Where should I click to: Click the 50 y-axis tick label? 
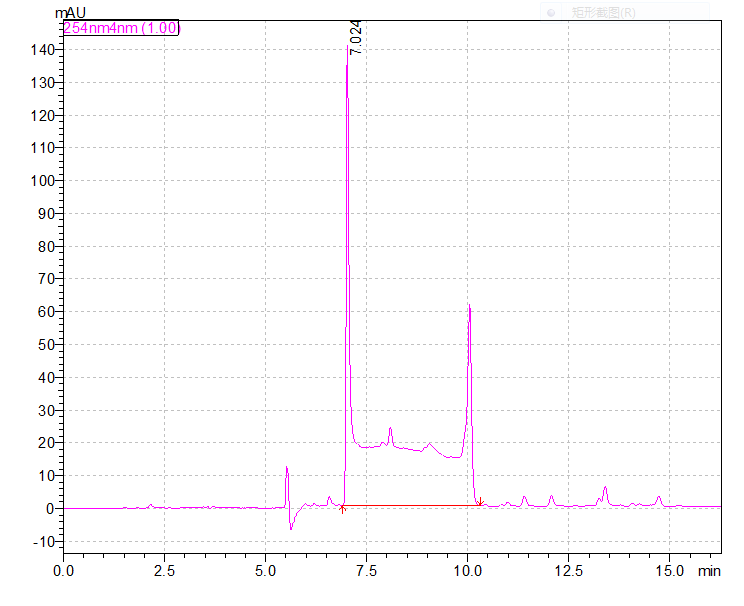(46, 345)
